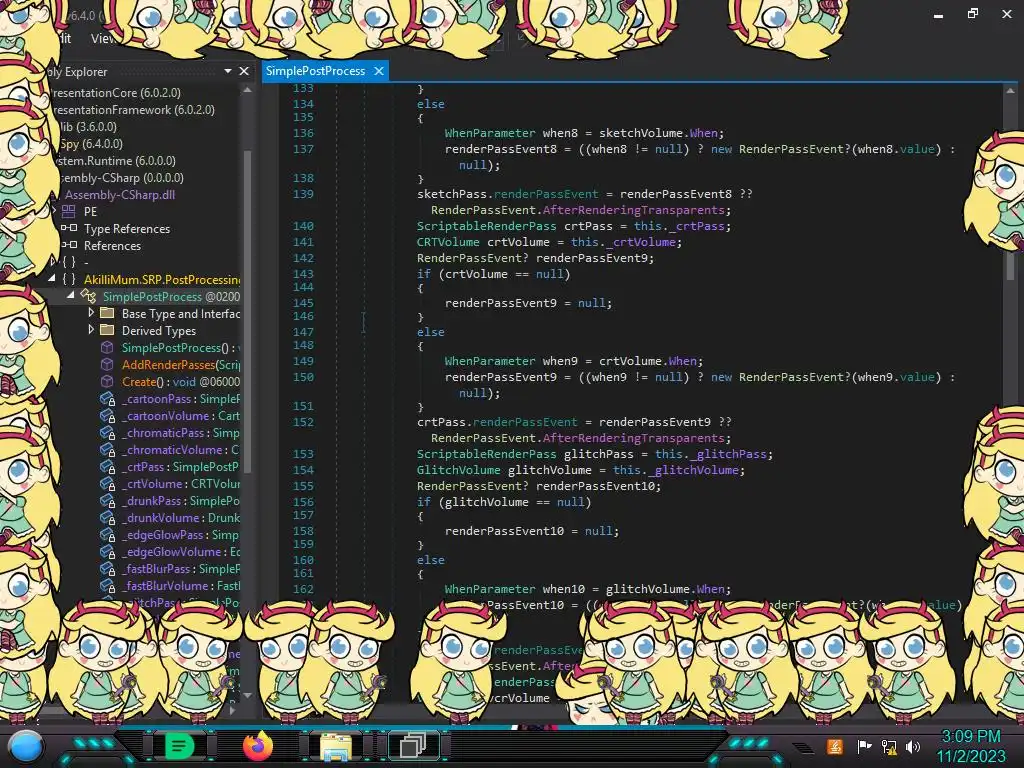
Task: Expand Base Type and Interfaces folder
Action: tap(91, 313)
